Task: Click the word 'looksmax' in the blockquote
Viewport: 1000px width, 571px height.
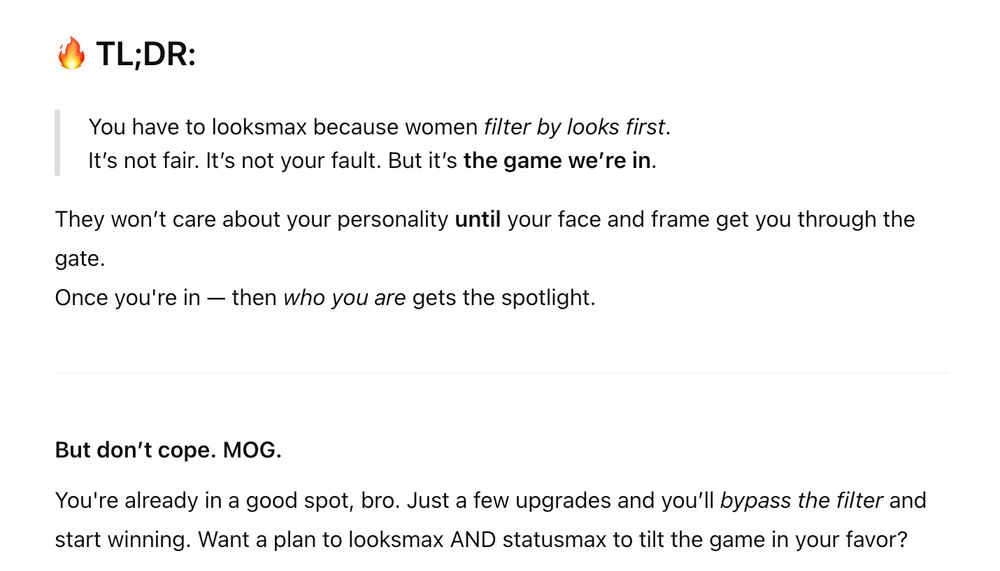Action: (259, 127)
